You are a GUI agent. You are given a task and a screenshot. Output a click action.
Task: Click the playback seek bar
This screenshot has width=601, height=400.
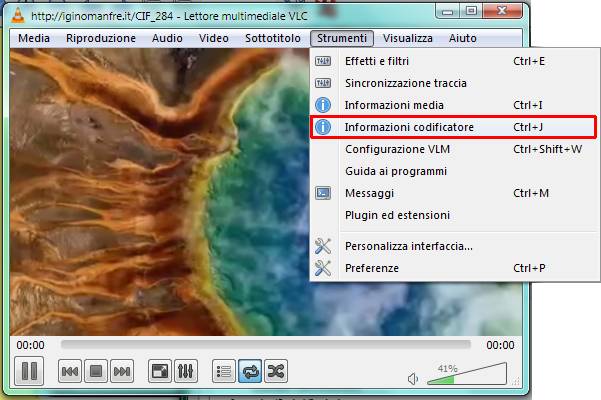(265, 344)
